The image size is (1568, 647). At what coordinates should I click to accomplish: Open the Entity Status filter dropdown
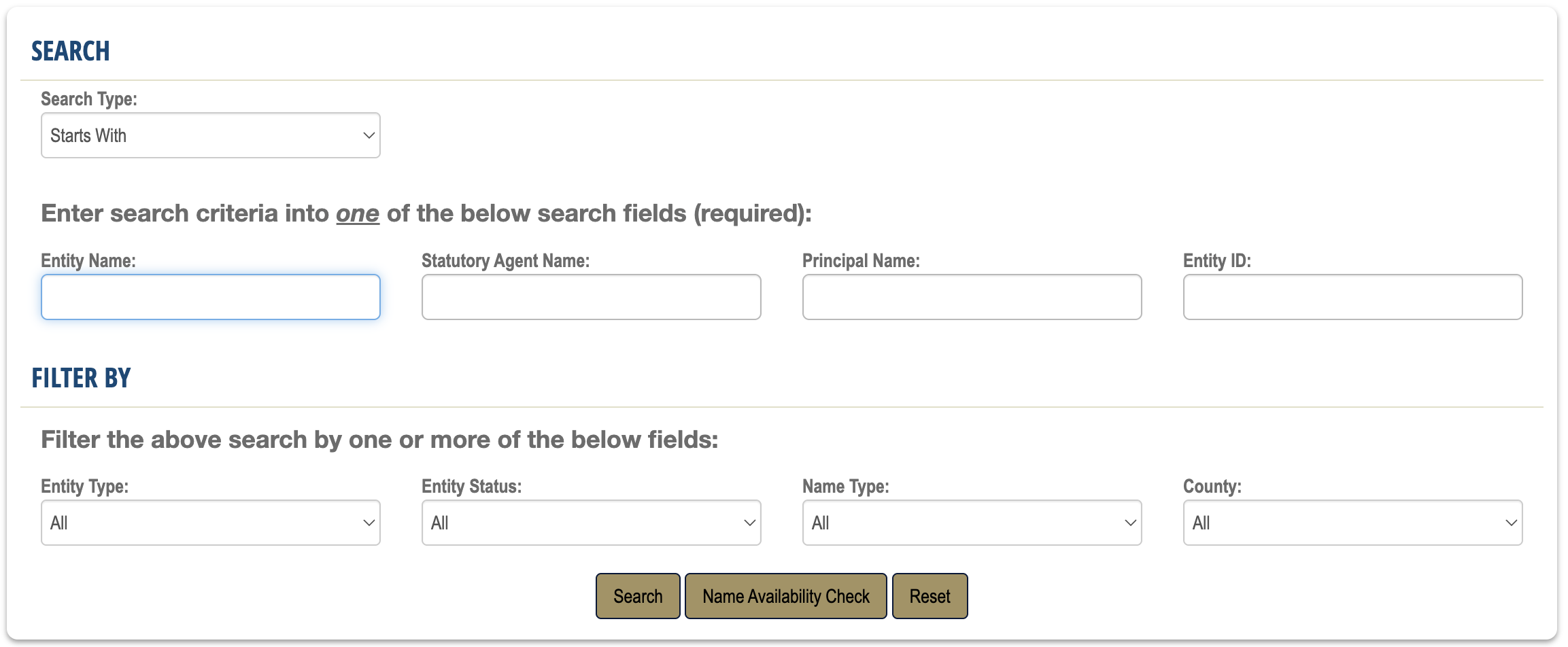(591, 523)
